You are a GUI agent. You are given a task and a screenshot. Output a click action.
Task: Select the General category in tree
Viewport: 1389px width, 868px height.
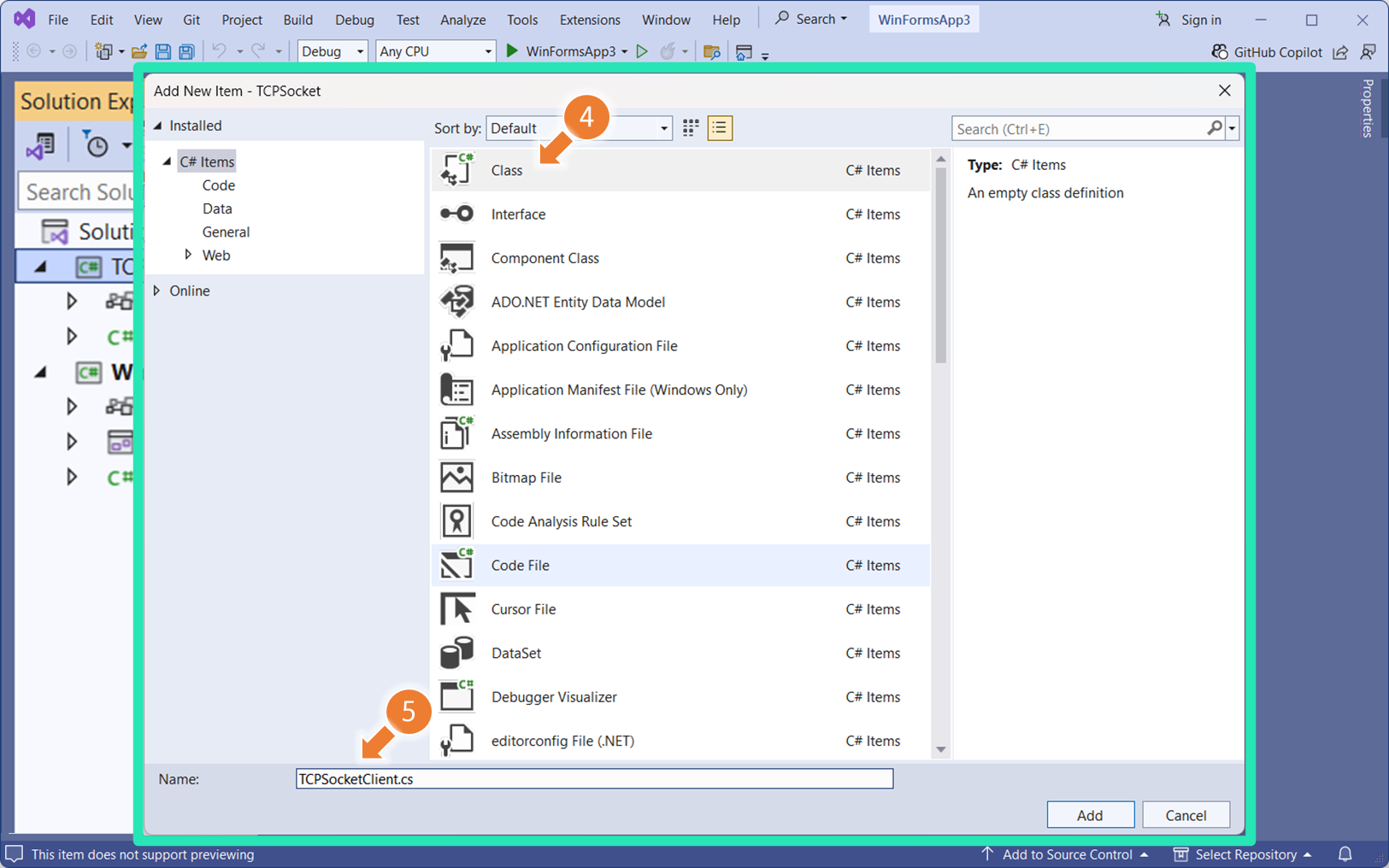(x=226, y=232)
